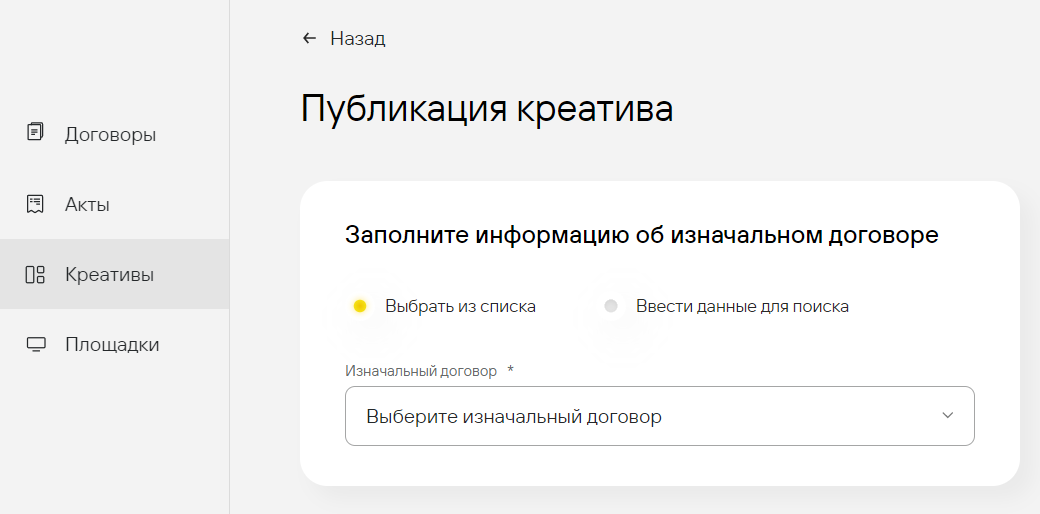The image size is (1040, 514).
Task: Expand the dropdown using its chevron arrow
Action: (x=948, y=416)
